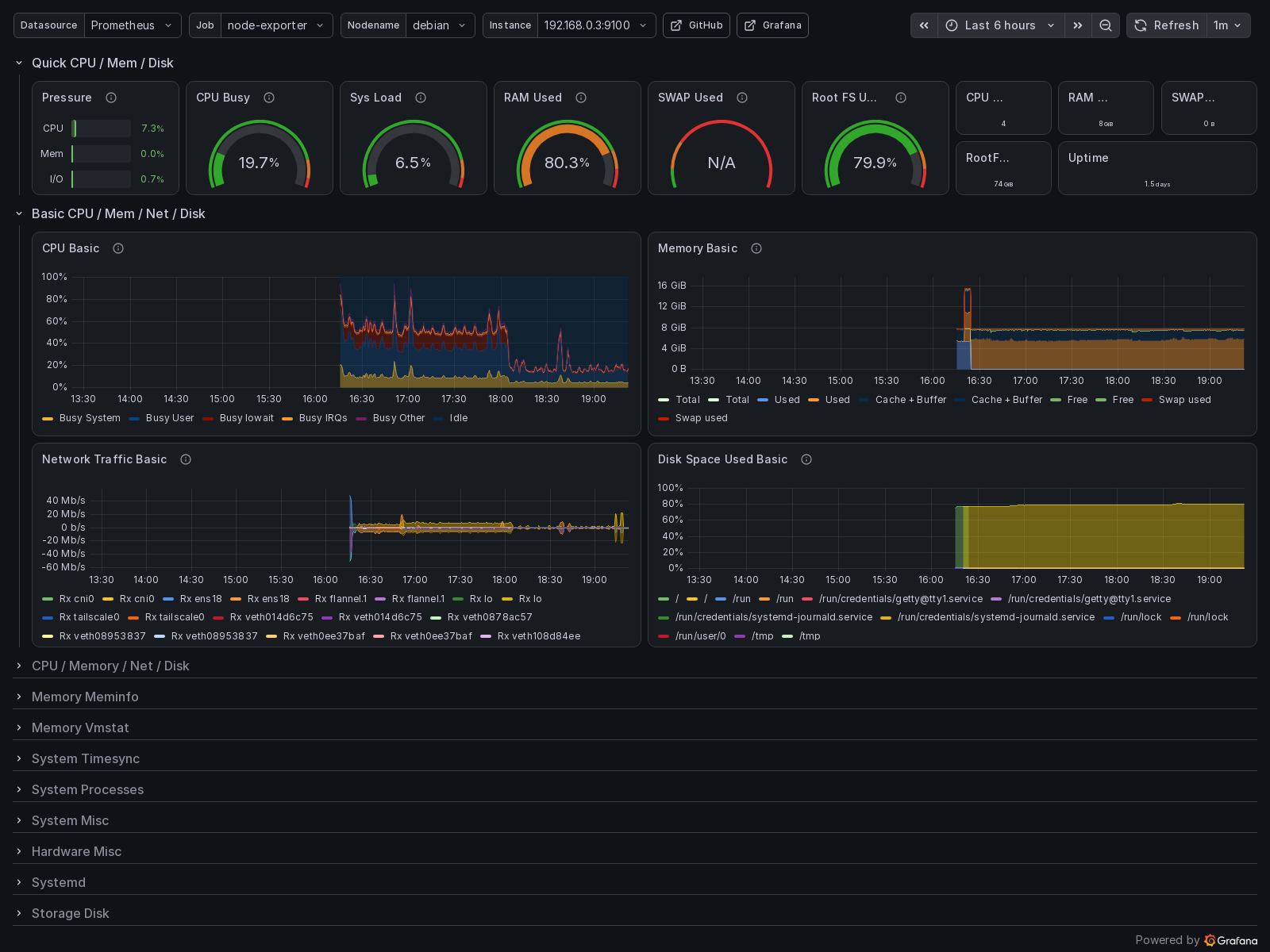The width and height of the screenshot is (1270, 952).
Task: Expand the Memory Meminfo row
Action: coord(85,697)
